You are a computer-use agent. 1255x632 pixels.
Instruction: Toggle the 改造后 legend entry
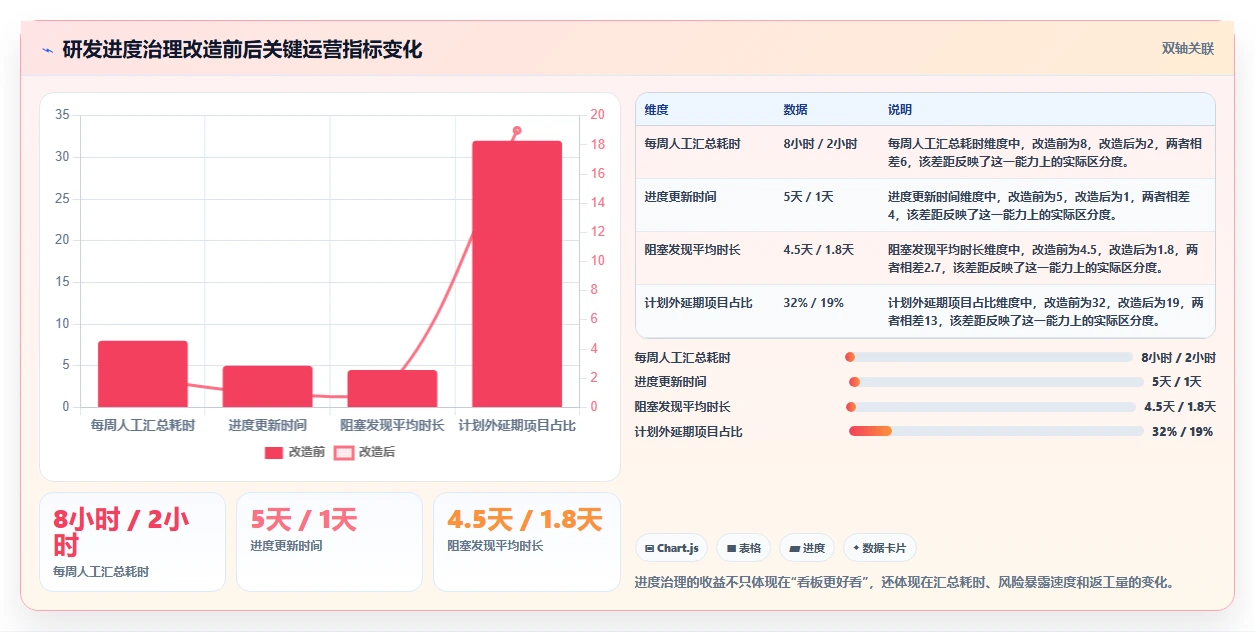pyautogui.click(x=365, y=452)
